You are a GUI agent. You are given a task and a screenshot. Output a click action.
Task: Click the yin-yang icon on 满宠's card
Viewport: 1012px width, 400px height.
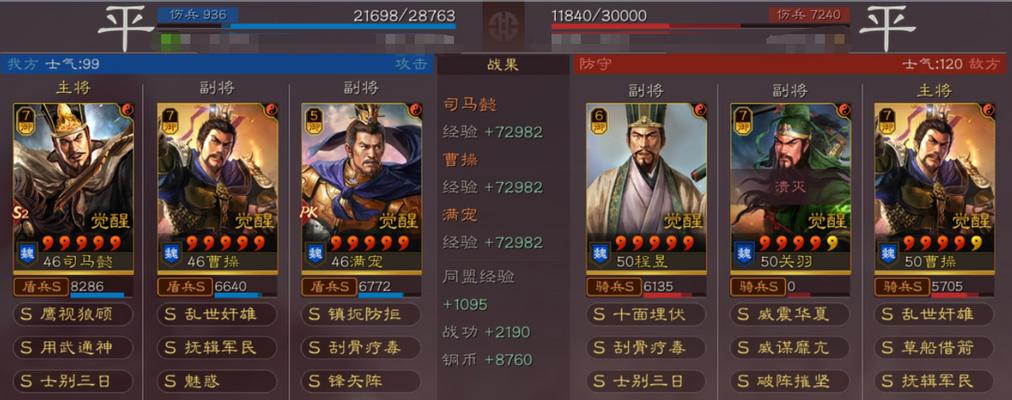tap(414, 110)
